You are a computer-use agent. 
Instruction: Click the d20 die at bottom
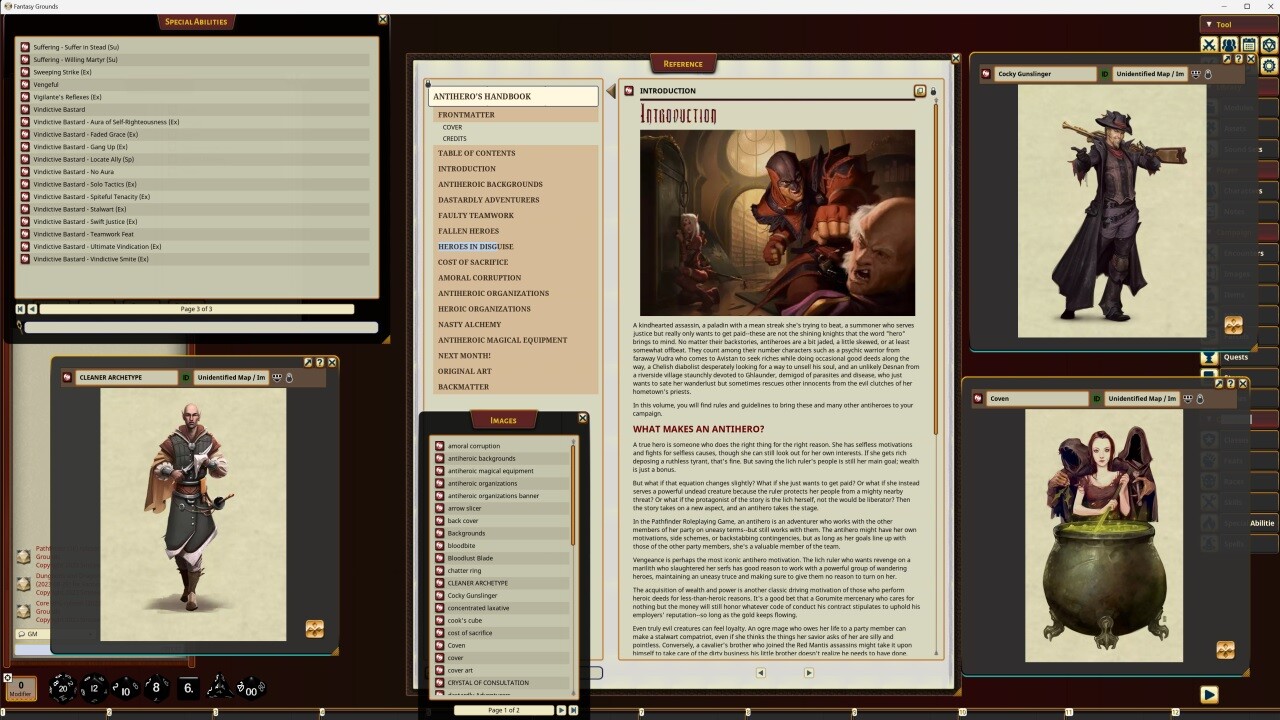click(63, 688)
